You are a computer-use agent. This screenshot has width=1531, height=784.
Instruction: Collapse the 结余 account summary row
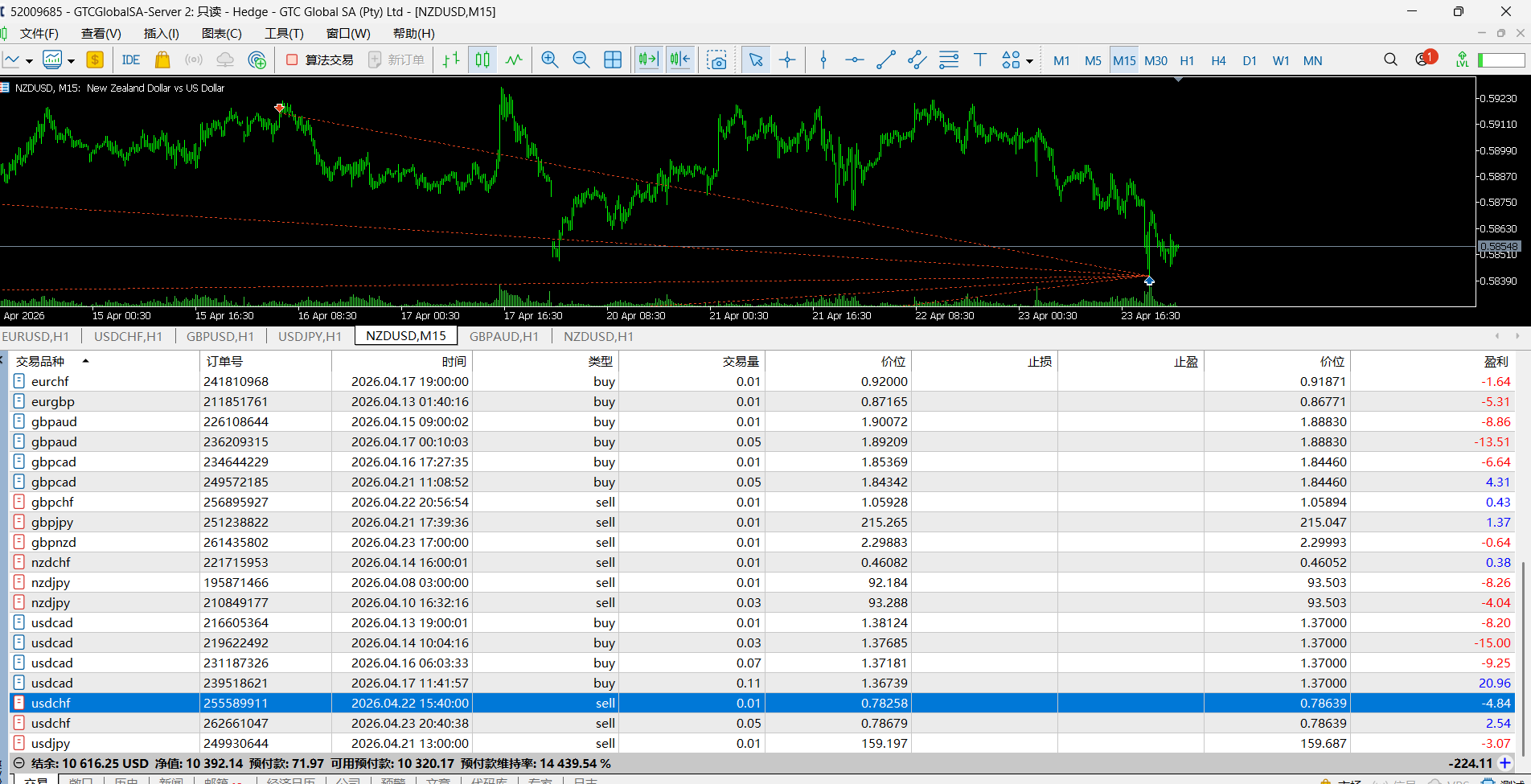(19, 763)
